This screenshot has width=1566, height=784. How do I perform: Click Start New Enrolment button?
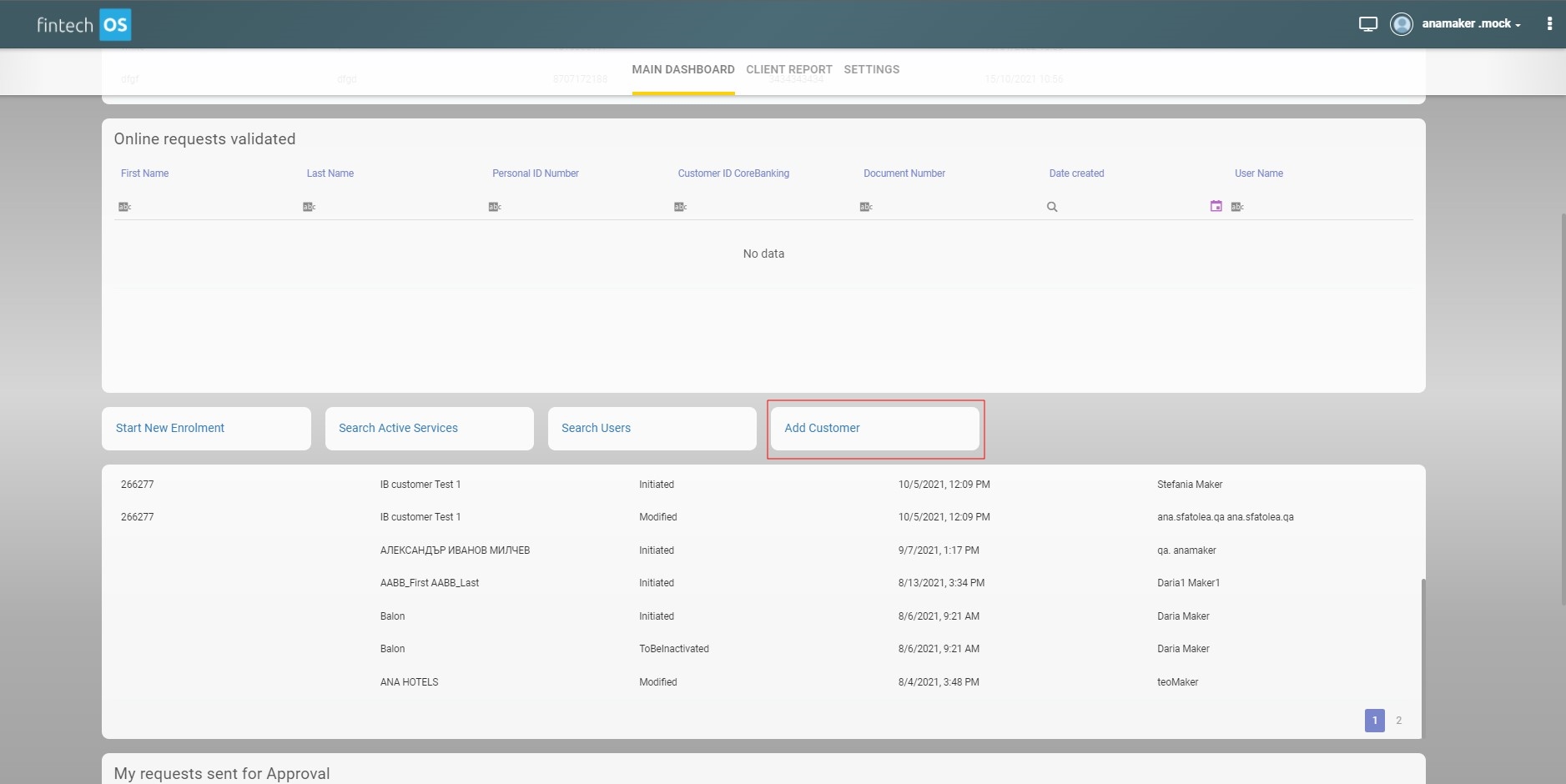[206, 429]
